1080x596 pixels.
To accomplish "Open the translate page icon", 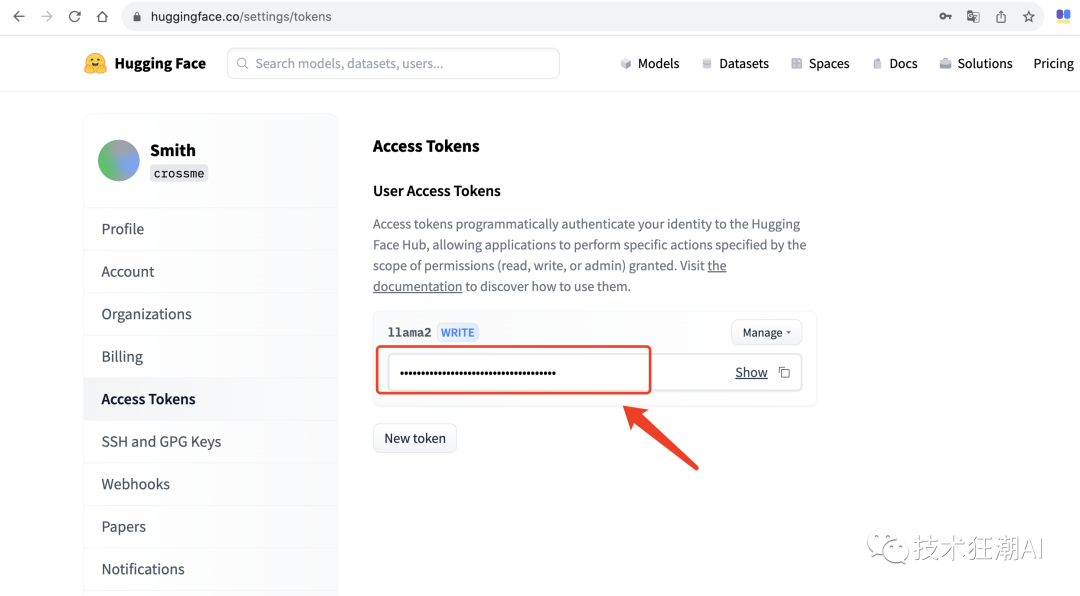I will [x=973, y=17].
